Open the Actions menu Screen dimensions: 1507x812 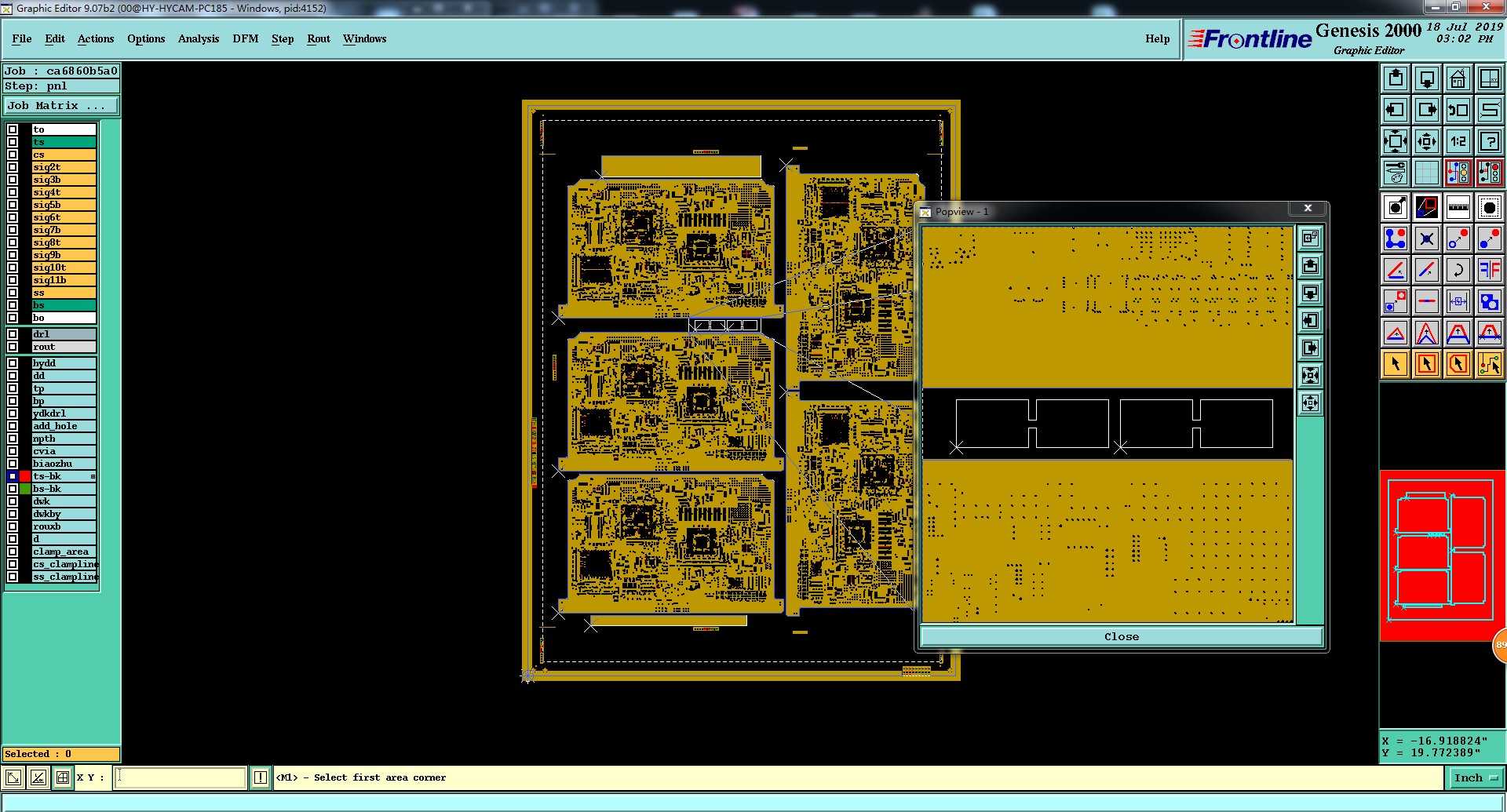tap(96, 38)
